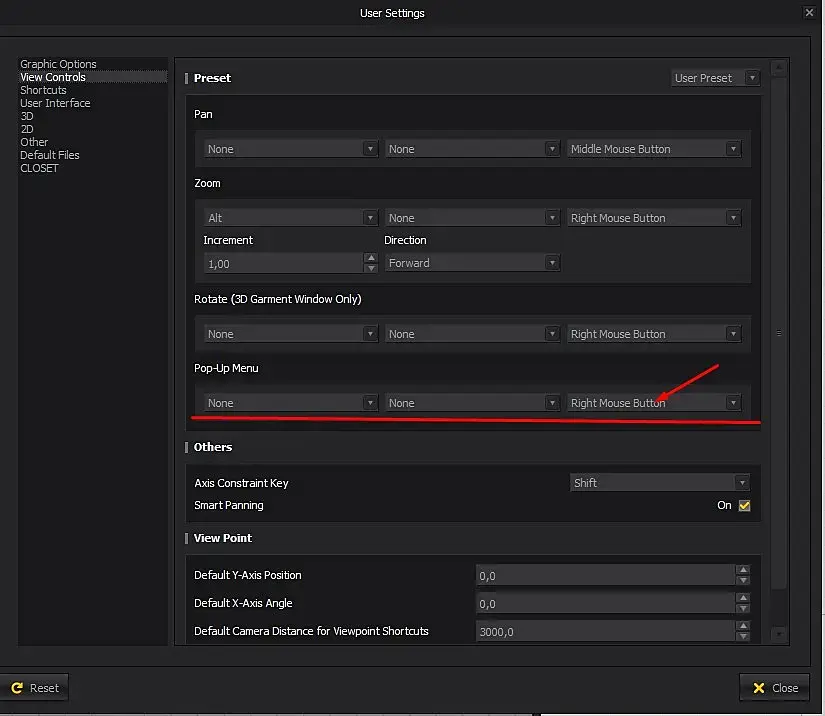Increase Zoom Increment with up arrow
The image size is (825, 716).
[x=371, y=258]
